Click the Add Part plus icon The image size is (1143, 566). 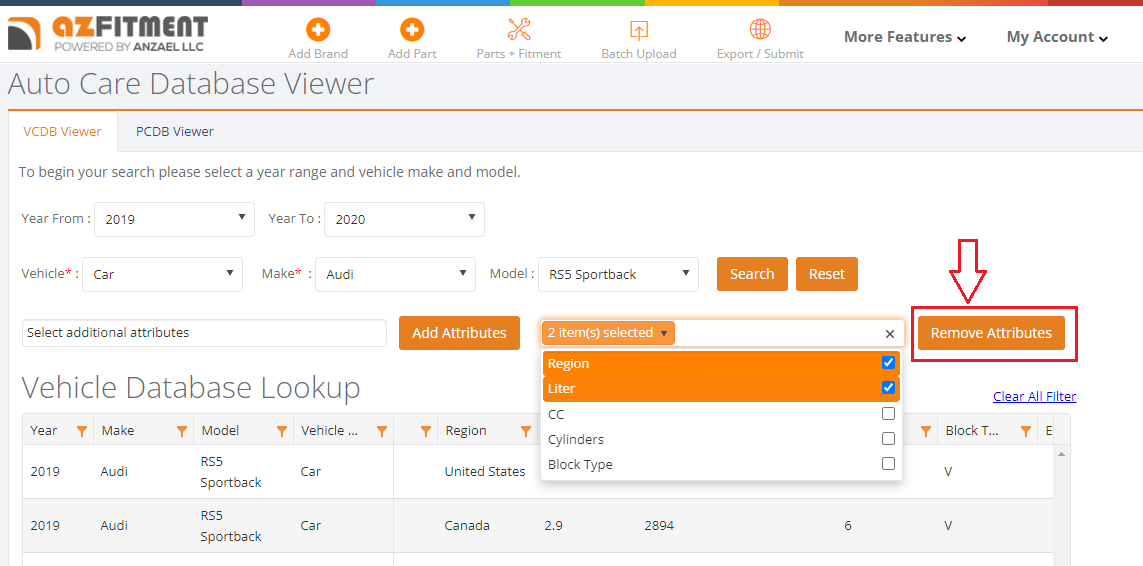412,30
